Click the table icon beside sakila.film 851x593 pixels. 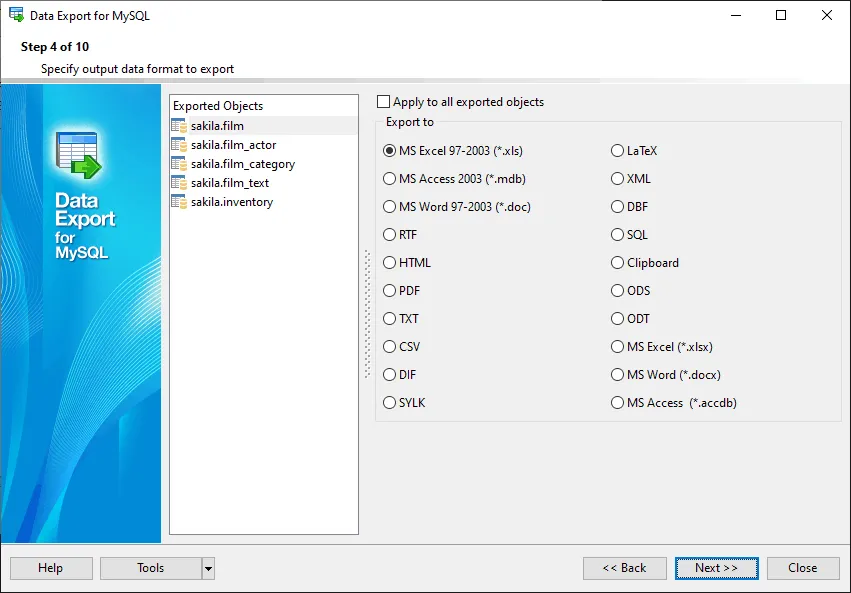tap(179, 126)
